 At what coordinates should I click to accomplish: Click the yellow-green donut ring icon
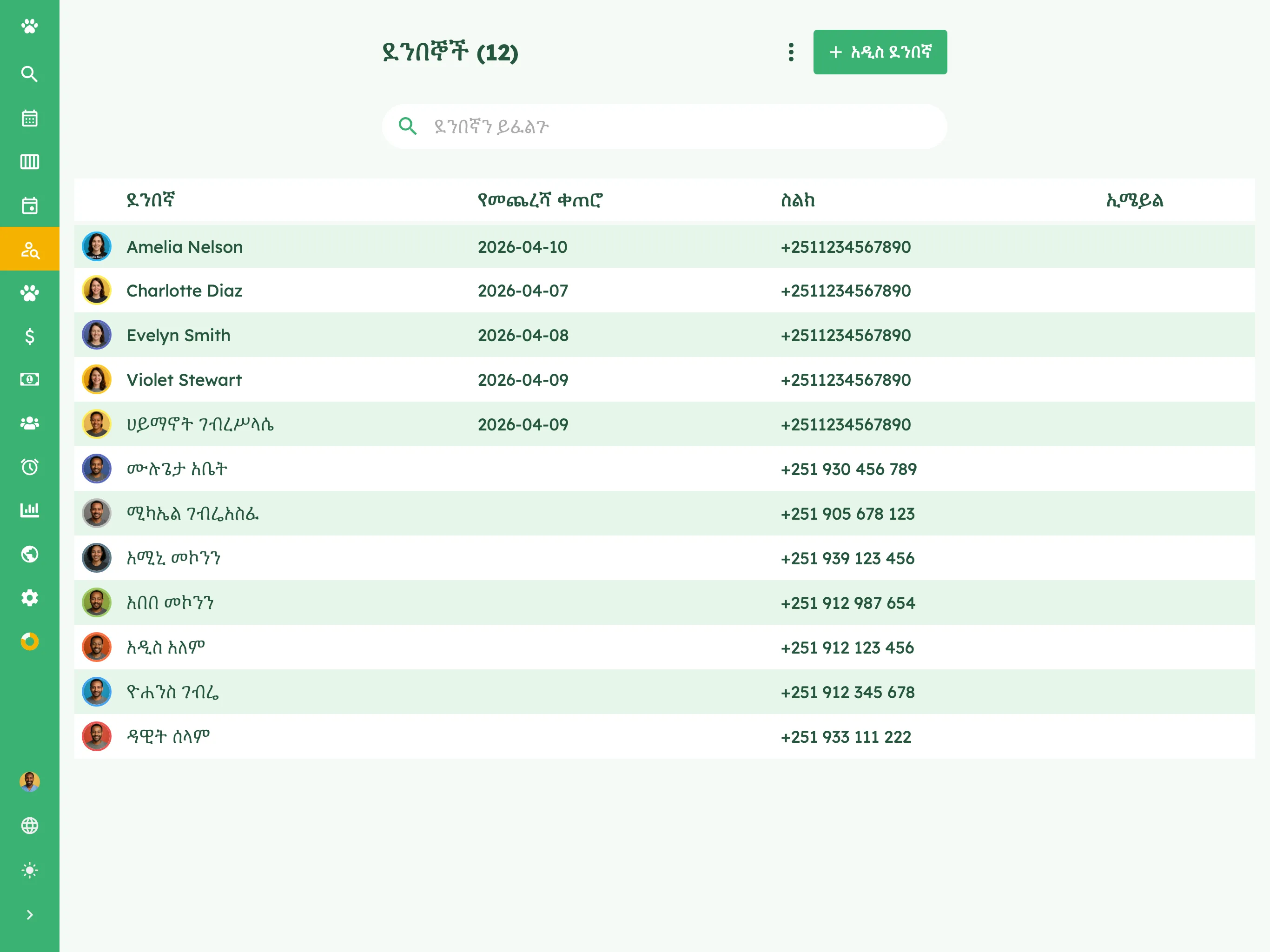[x=29, y=641]
